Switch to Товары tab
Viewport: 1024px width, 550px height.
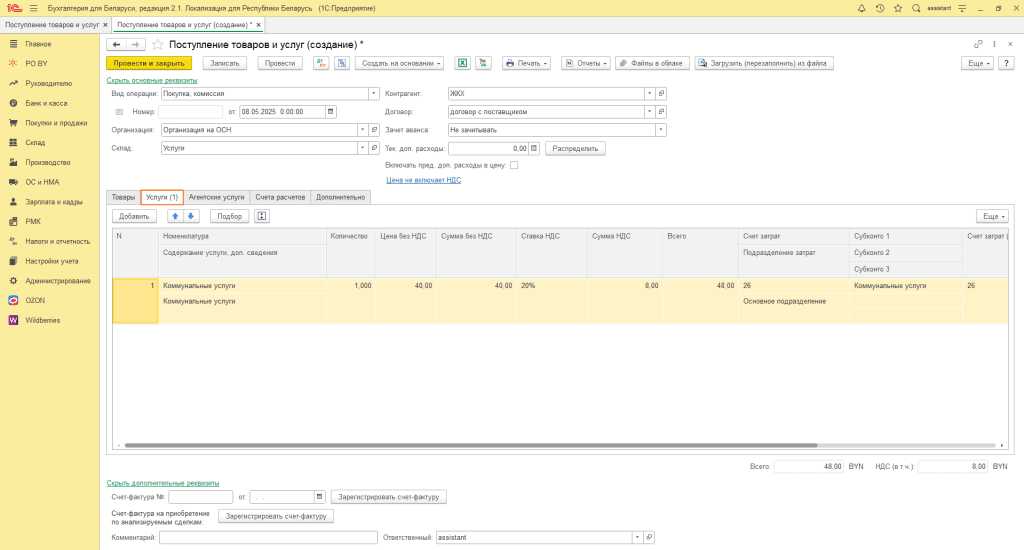(123, 197)
